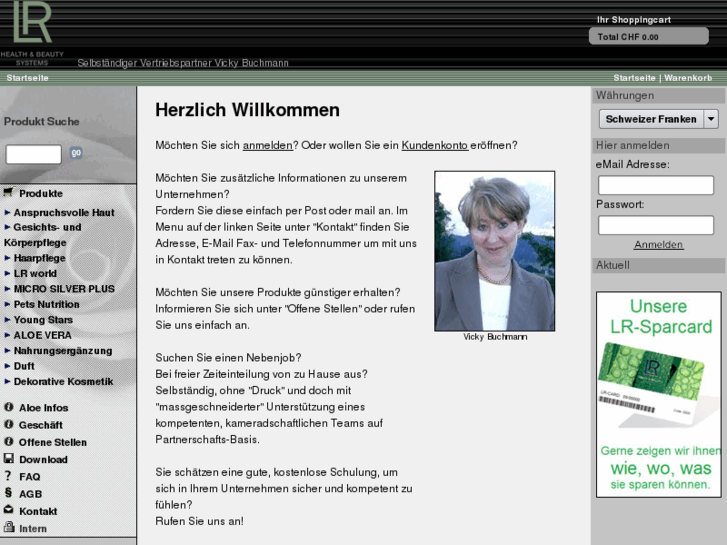Click the arrow bullet before Duft
The image size is (727, 545).
coord(7,366)
